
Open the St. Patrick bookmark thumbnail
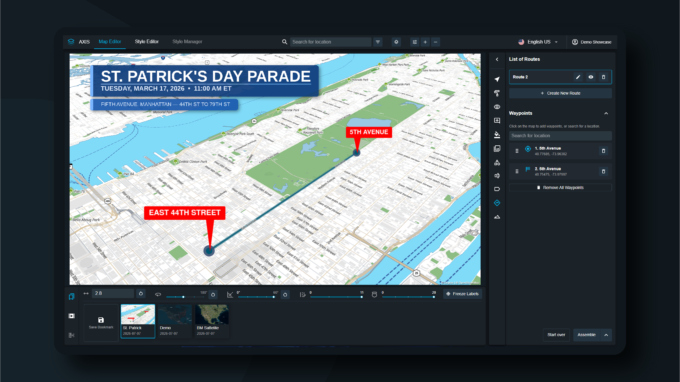point(137,321)
